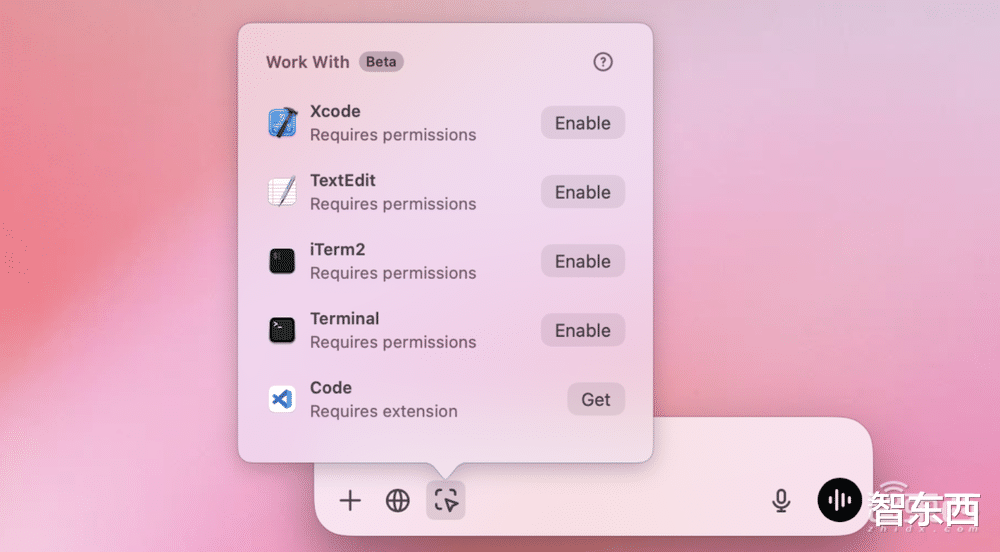This screenshot has height=552, width=1000.
Task: Start voice mode with the waveform button
Action: point(839,500)
